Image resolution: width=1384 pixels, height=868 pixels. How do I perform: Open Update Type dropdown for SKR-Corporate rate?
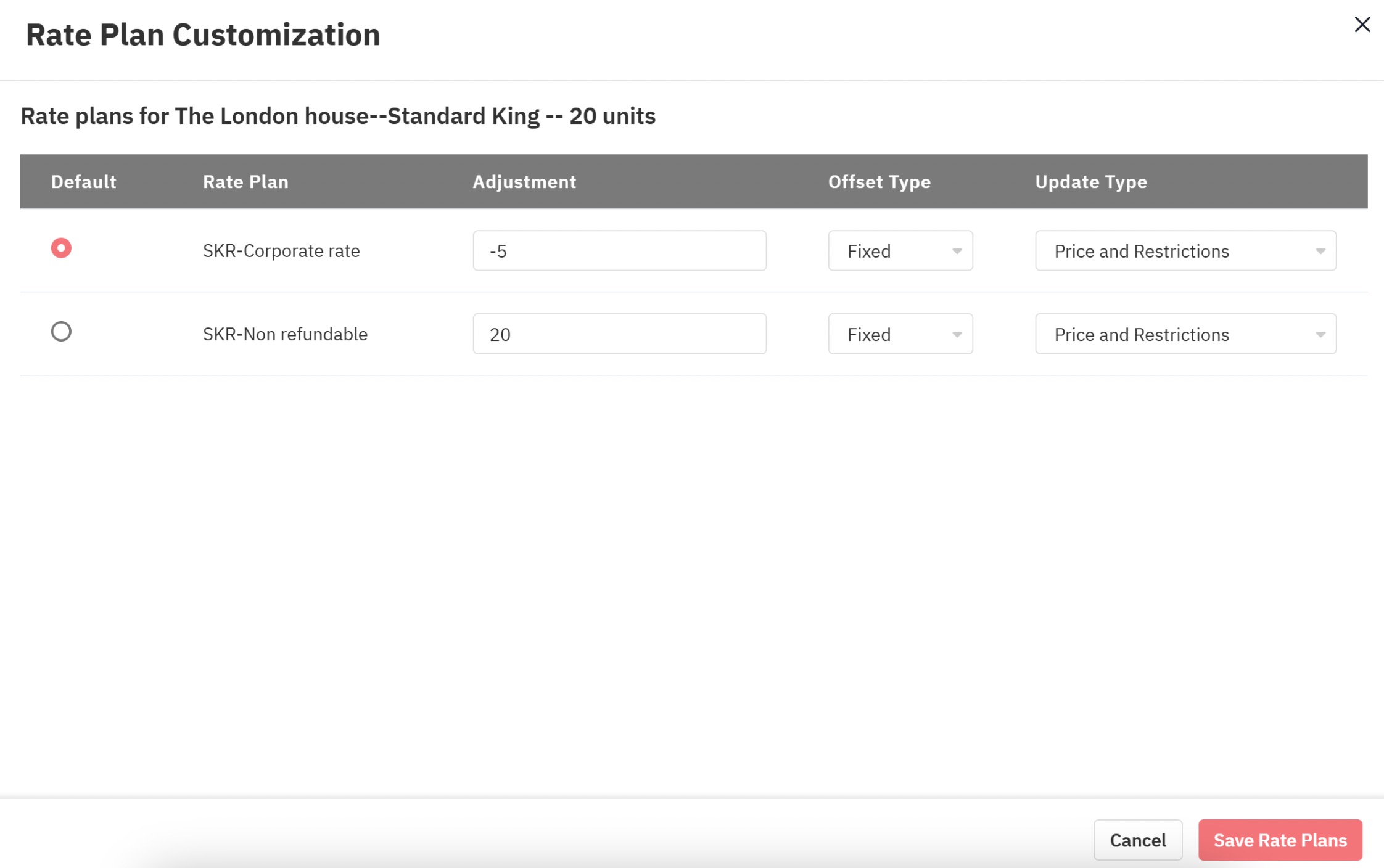coord(1185,251)
